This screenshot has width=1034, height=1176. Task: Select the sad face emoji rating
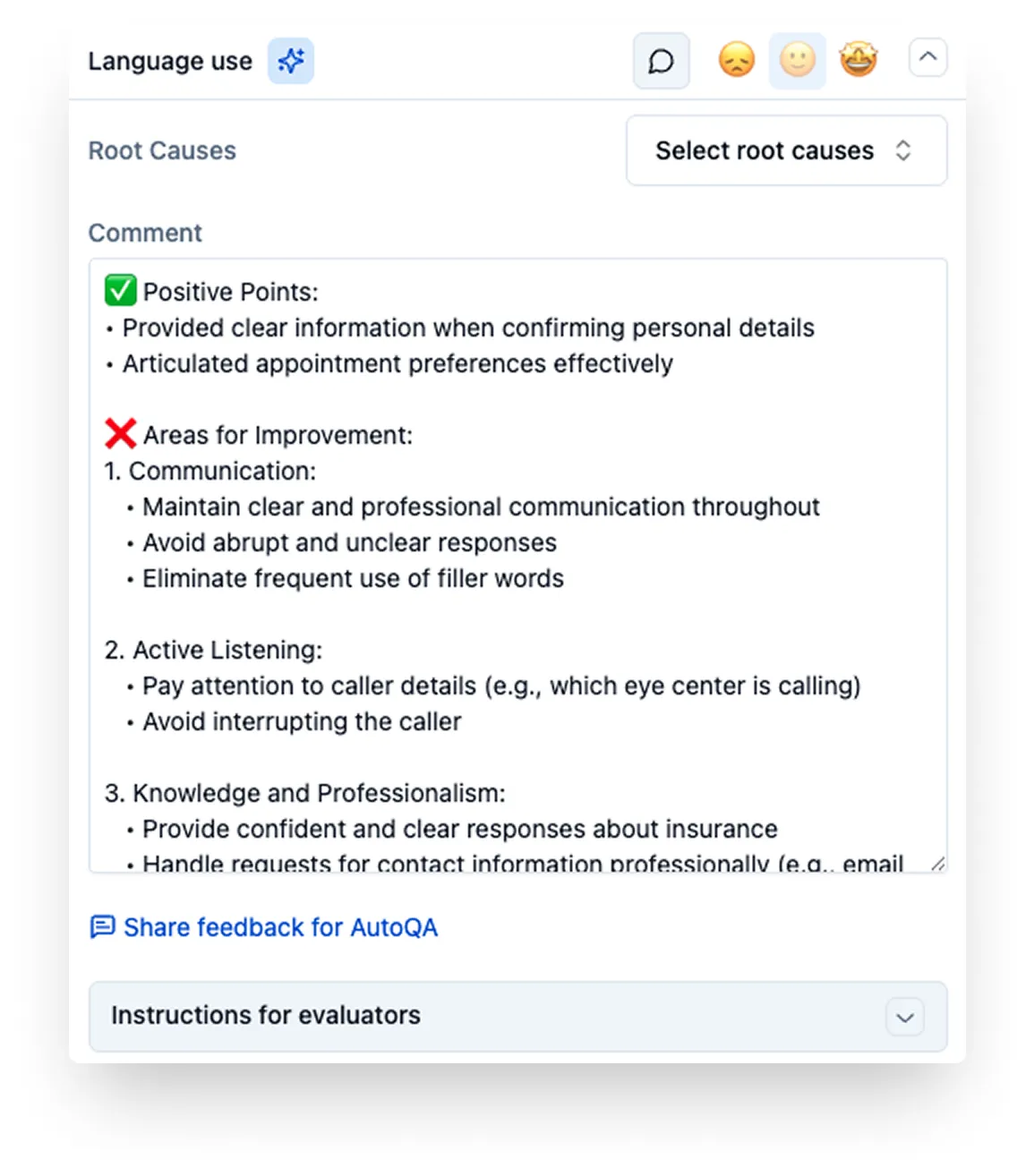pyautogui.click(x=737, y=61)
